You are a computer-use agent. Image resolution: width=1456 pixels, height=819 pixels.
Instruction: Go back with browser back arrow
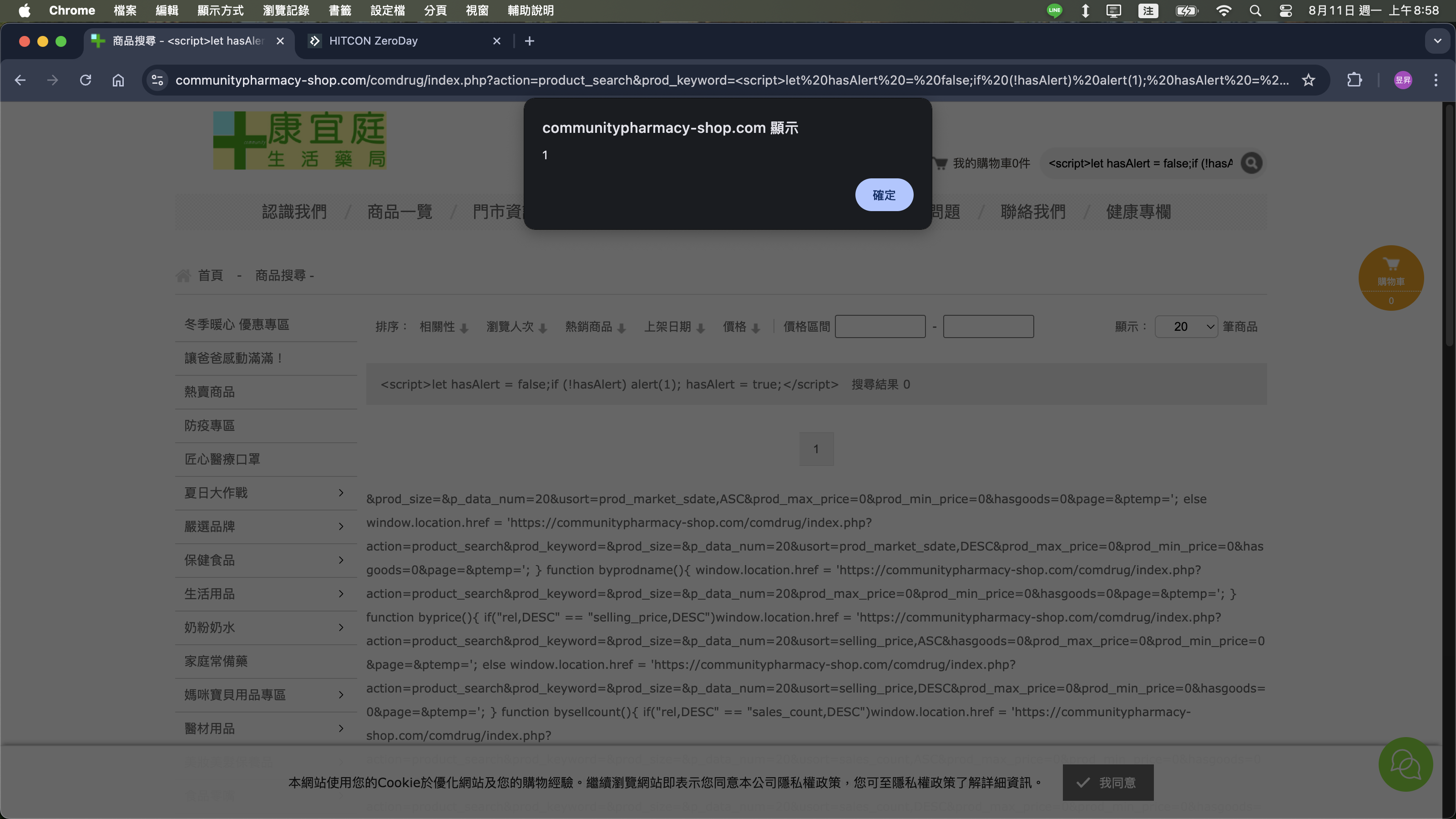pos(20,80)
